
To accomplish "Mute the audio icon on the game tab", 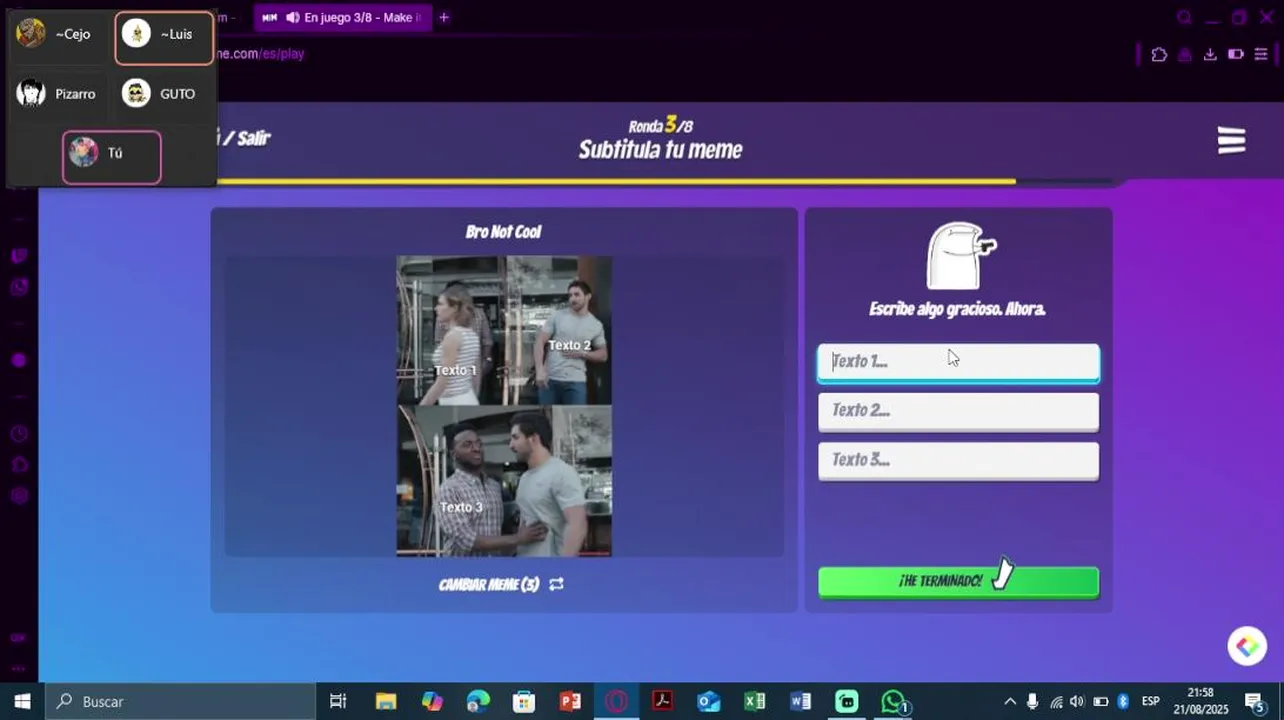I will point(292,17).
